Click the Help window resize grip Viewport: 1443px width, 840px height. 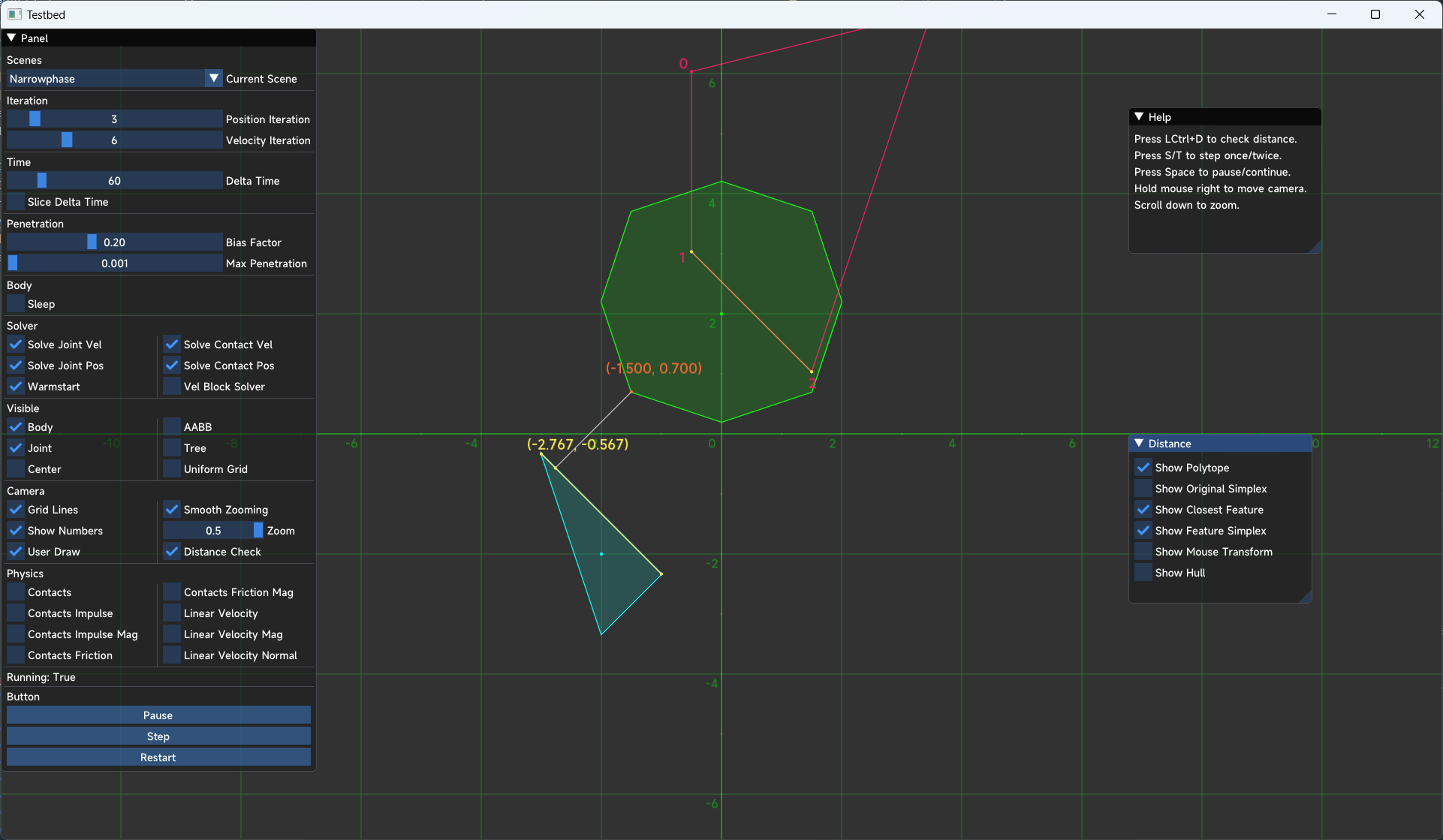point(1315,247)
